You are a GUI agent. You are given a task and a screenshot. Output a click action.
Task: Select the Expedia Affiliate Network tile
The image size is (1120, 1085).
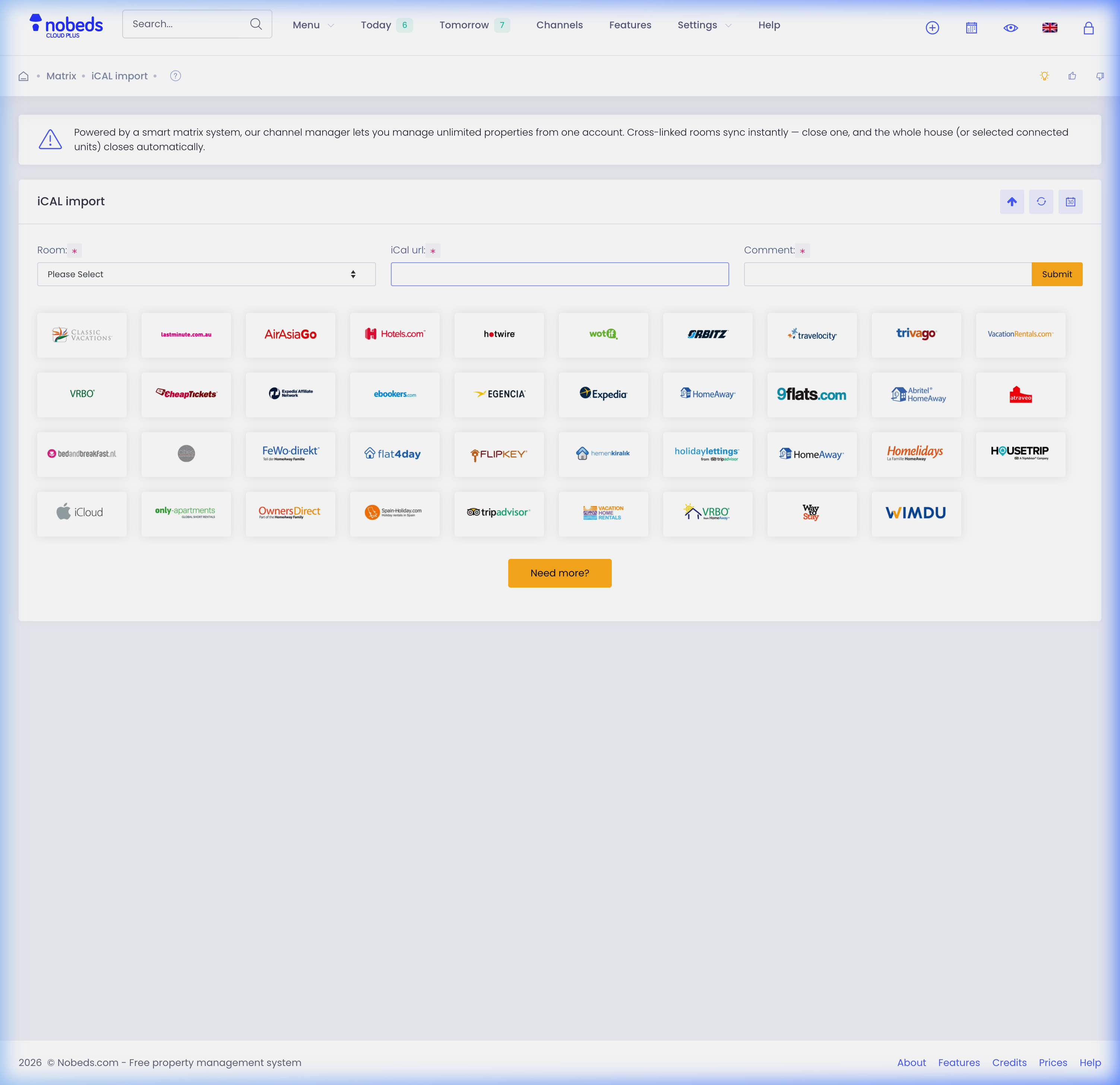[290, 395]
